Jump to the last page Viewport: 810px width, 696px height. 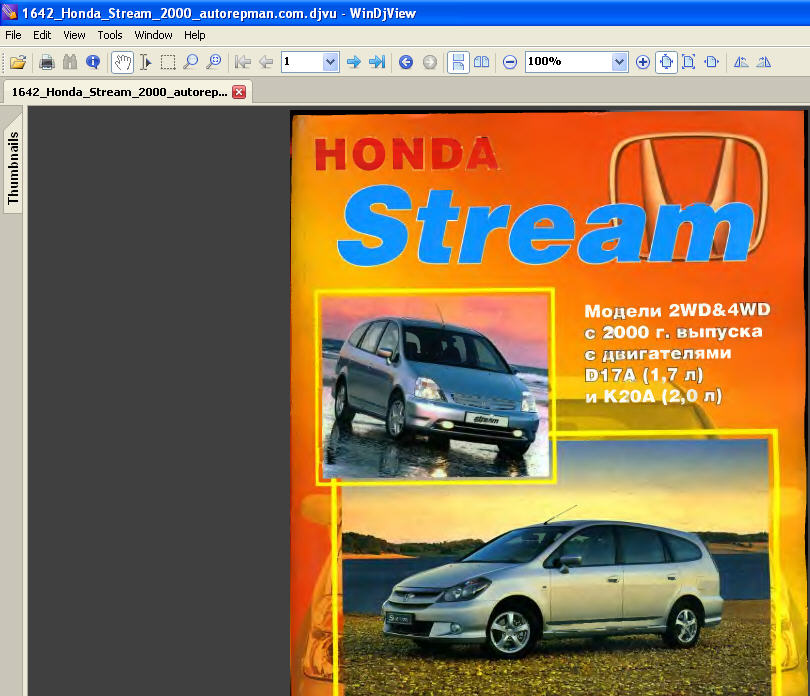(x=377, y=62)
